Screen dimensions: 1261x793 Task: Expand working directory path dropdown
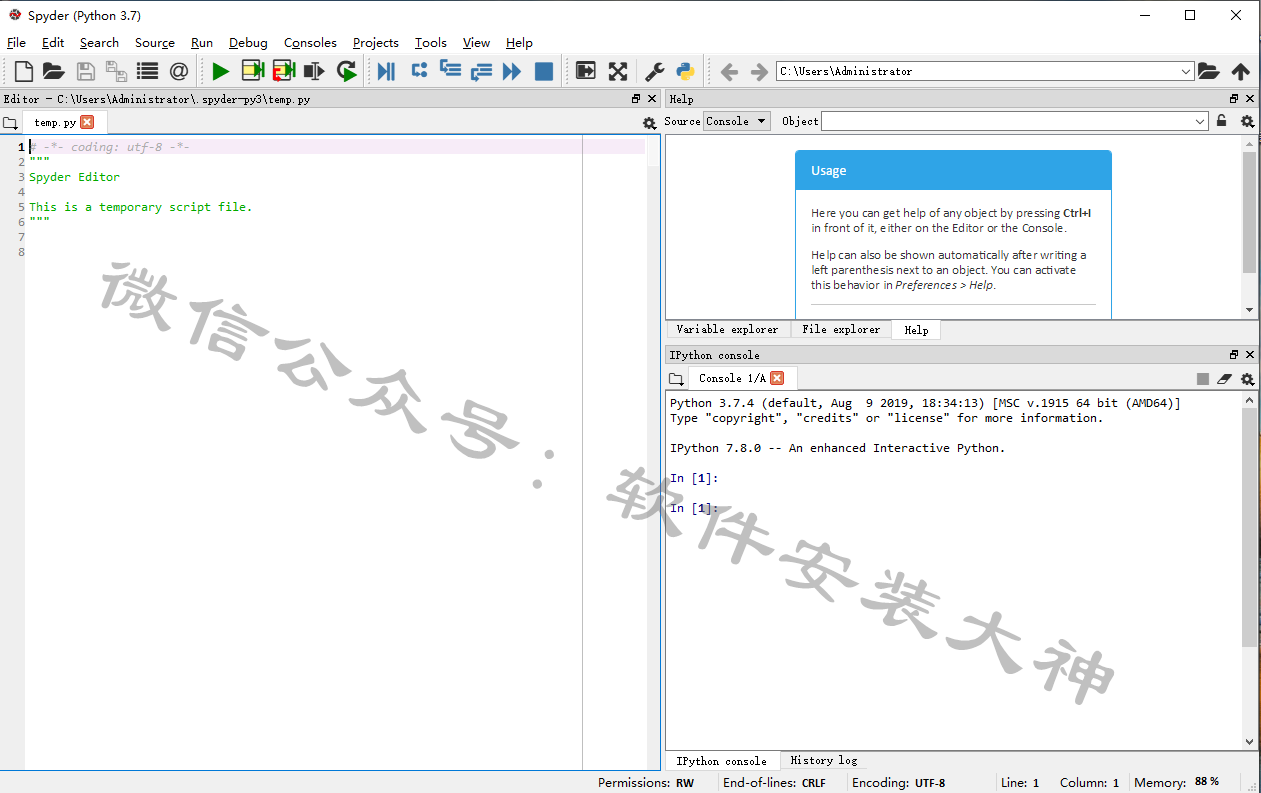[x=1186, y=71]
